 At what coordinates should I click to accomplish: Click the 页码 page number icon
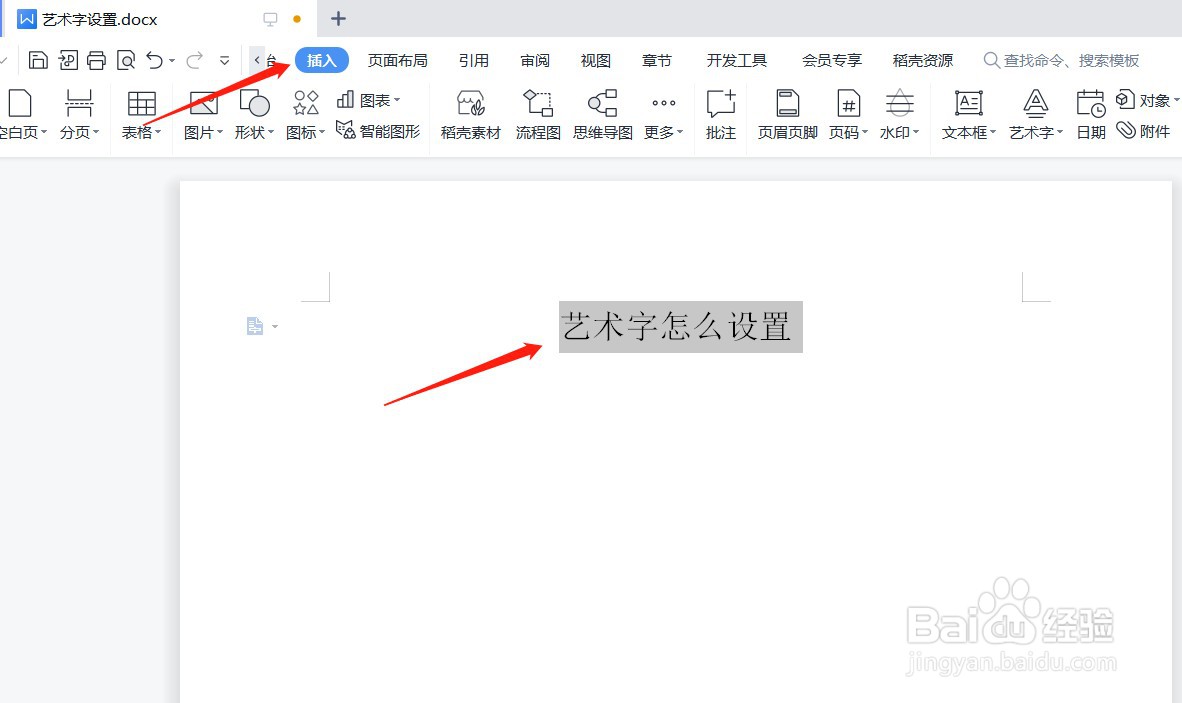point(849,104)
